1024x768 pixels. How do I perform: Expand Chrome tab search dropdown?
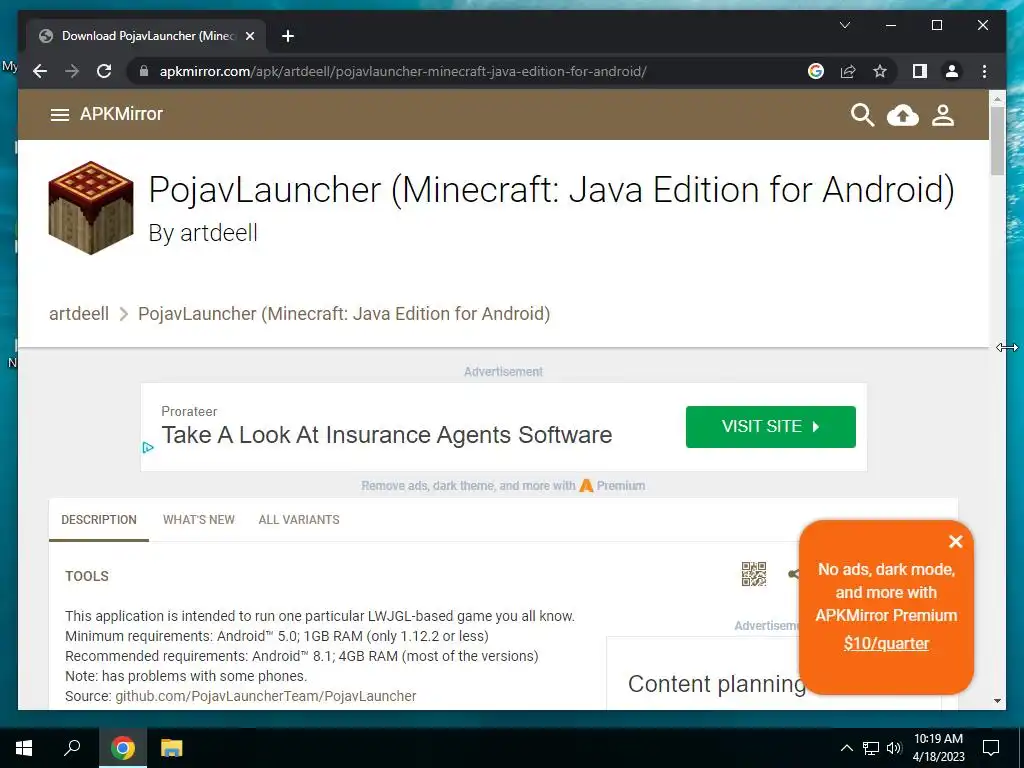pos(844,25)
